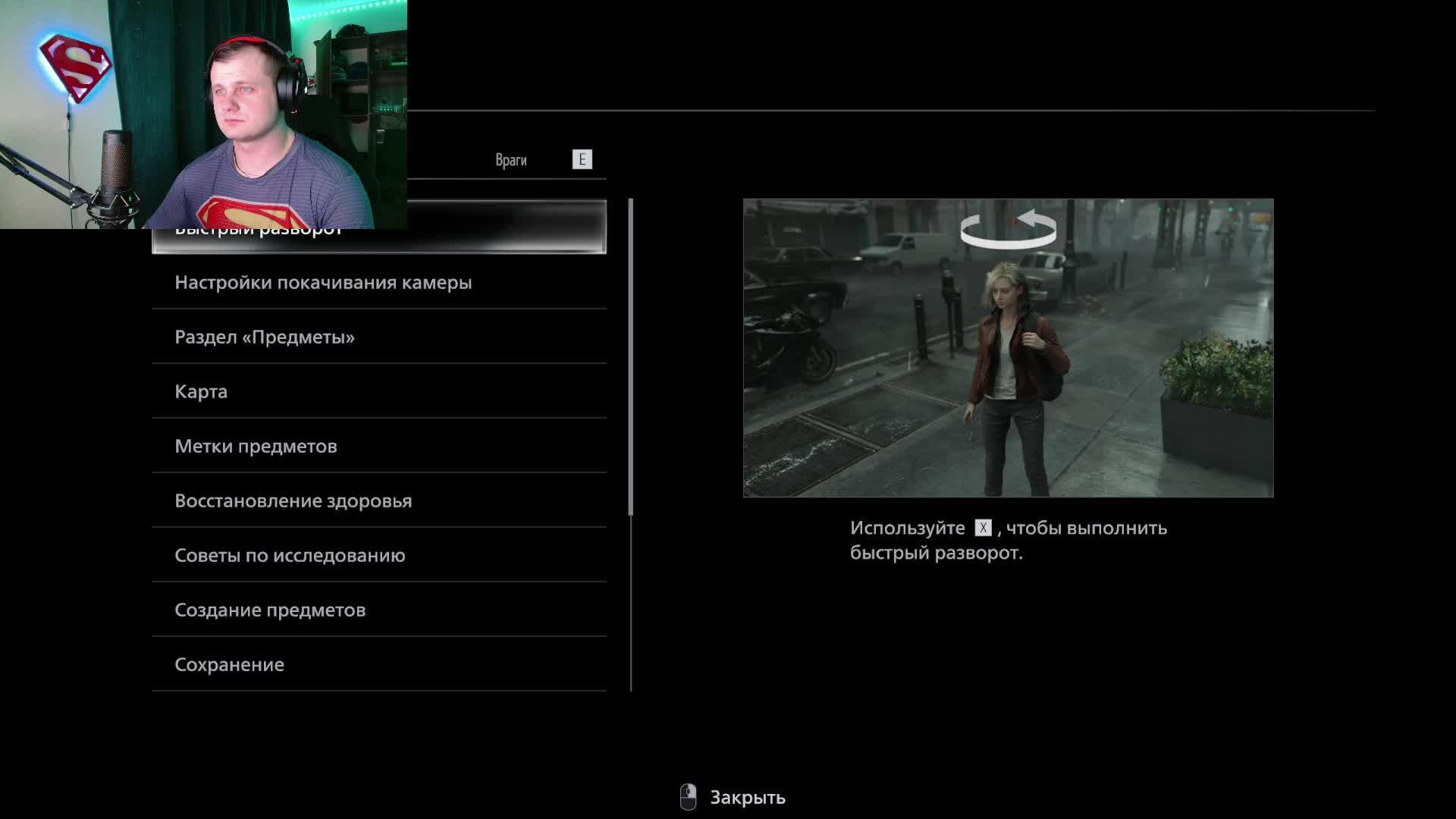
Task: Click the E key icon next to Враги
Action: point(582,159)
